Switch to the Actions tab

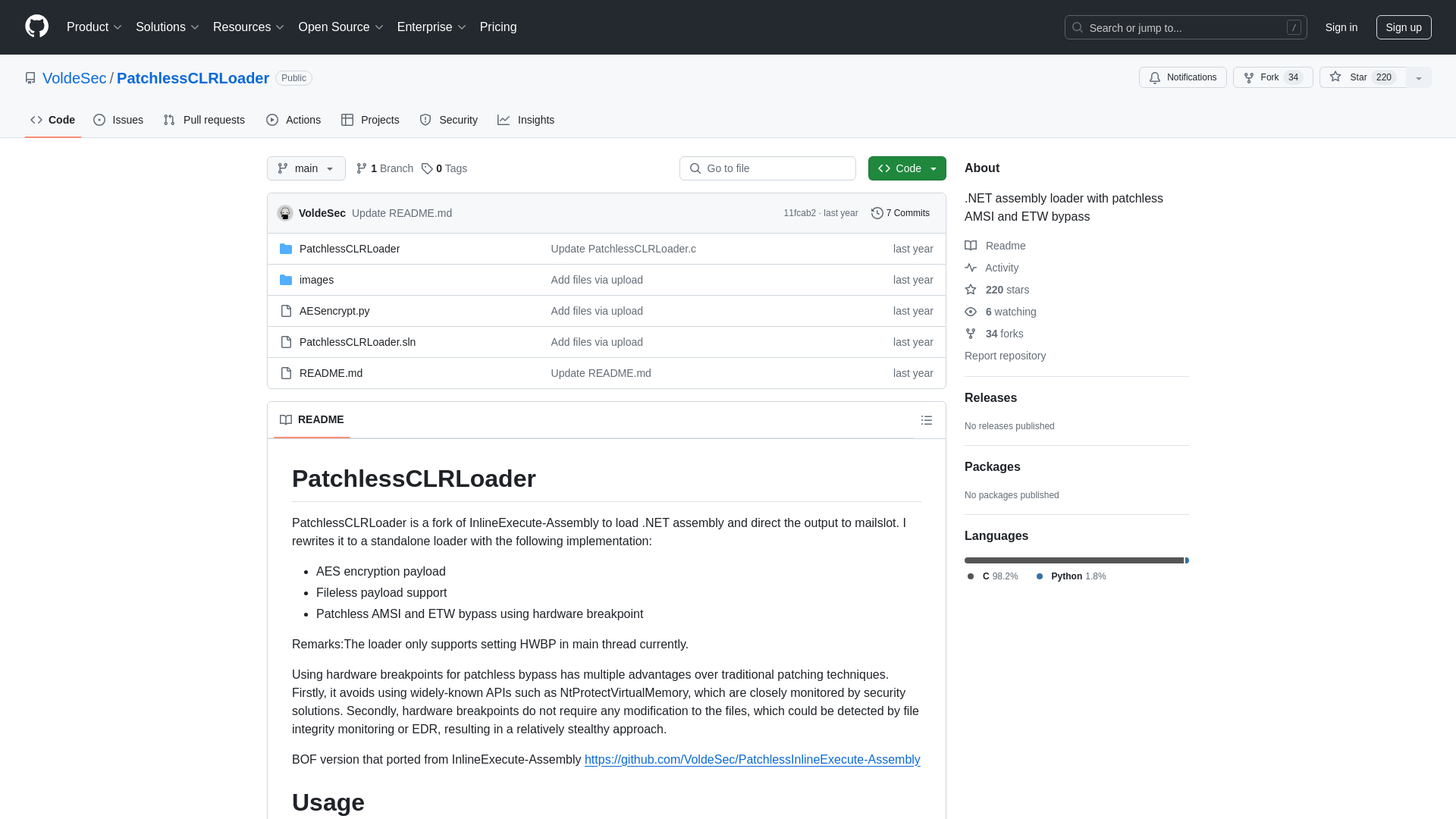click(x=293, y=120)
